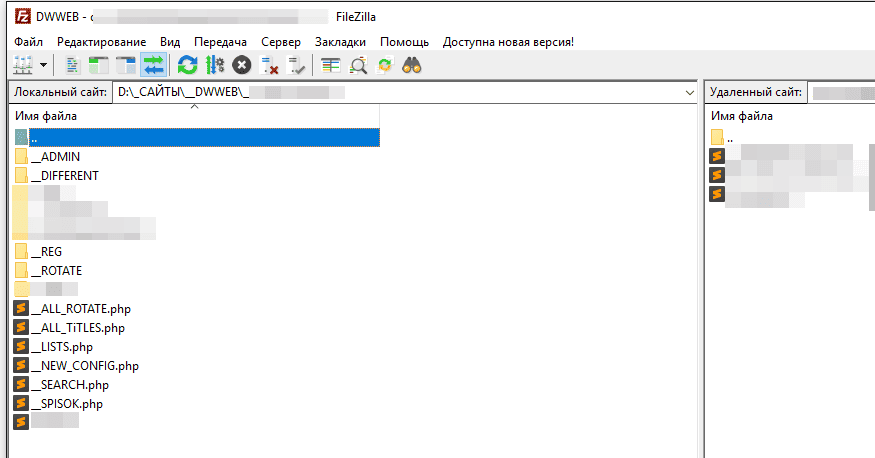Open the Файл menu
Image resolution: width=875 pixels, height=458 pixels.
click(x=28, y=42)
